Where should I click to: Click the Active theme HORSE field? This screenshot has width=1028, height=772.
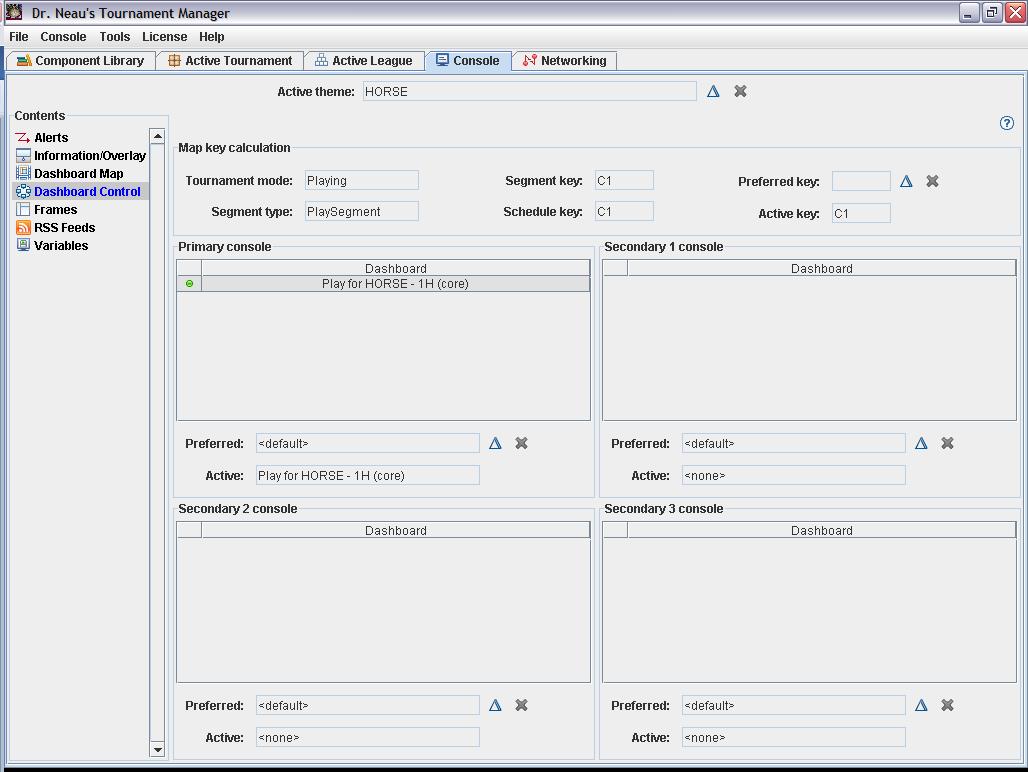point(530,91)
